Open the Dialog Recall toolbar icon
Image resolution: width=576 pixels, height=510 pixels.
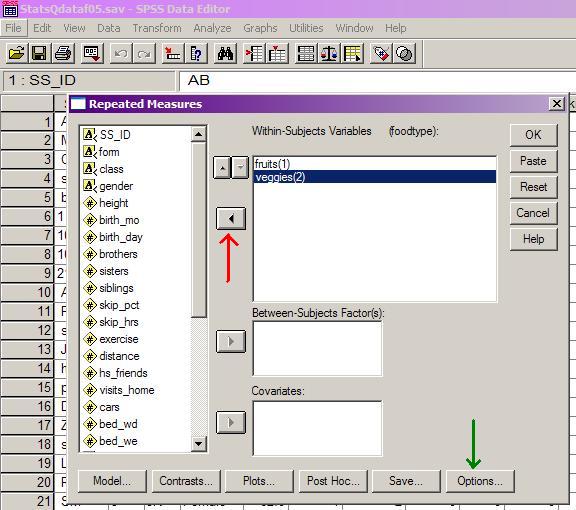tap(92, 54)
